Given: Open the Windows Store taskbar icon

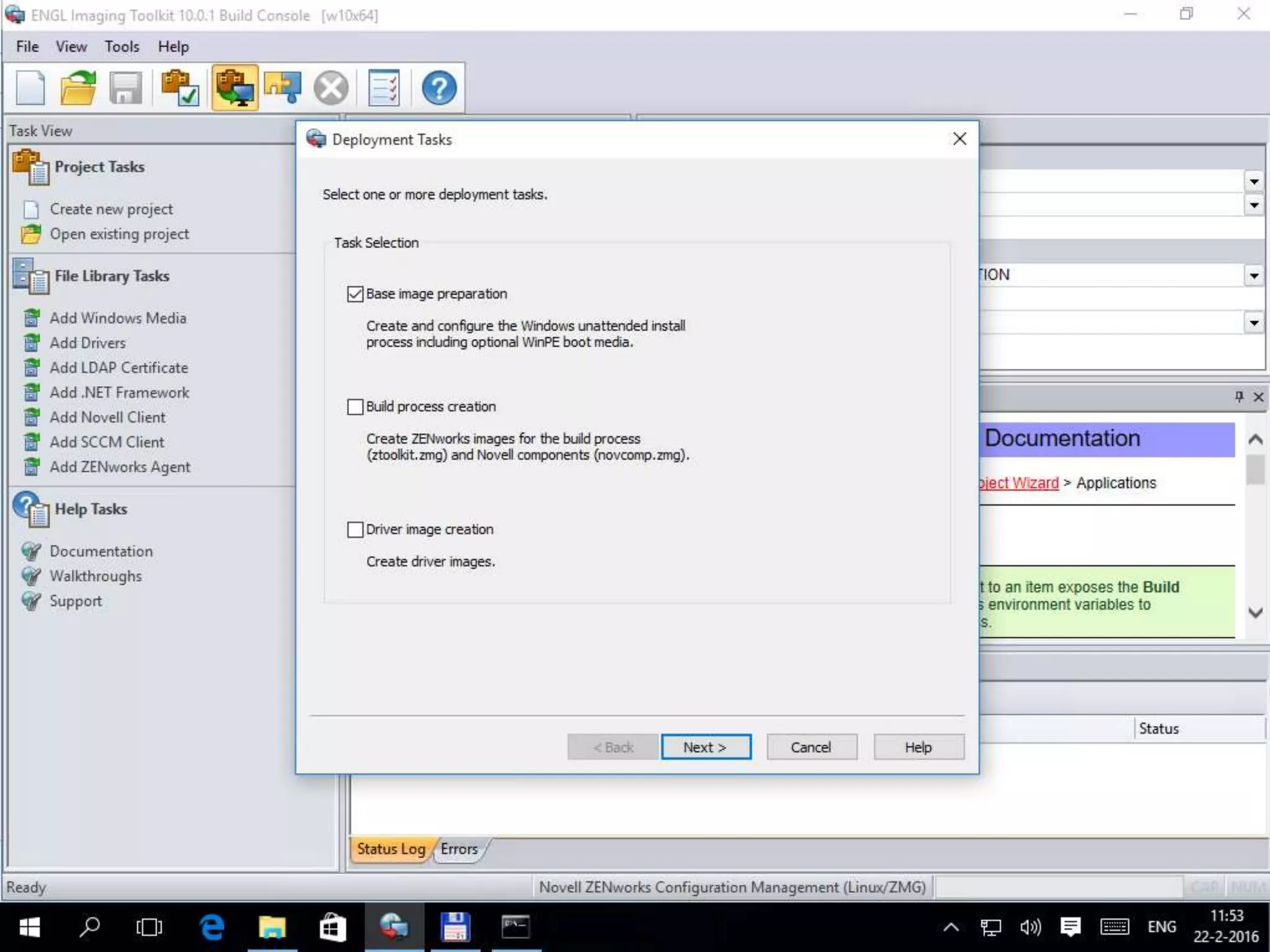Looking at the screenshot, I should (x=332, y=927).
